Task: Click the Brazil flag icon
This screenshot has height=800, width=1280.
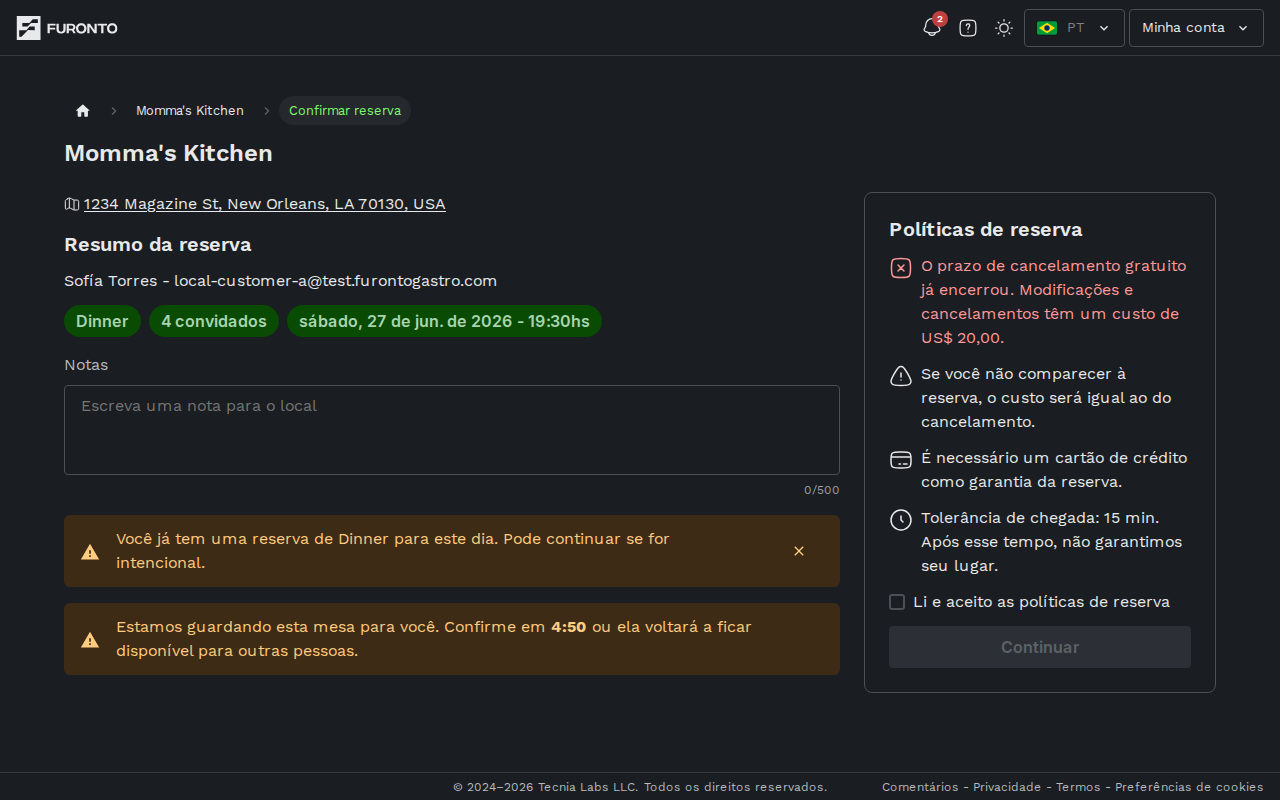Action: point(1047,28)
